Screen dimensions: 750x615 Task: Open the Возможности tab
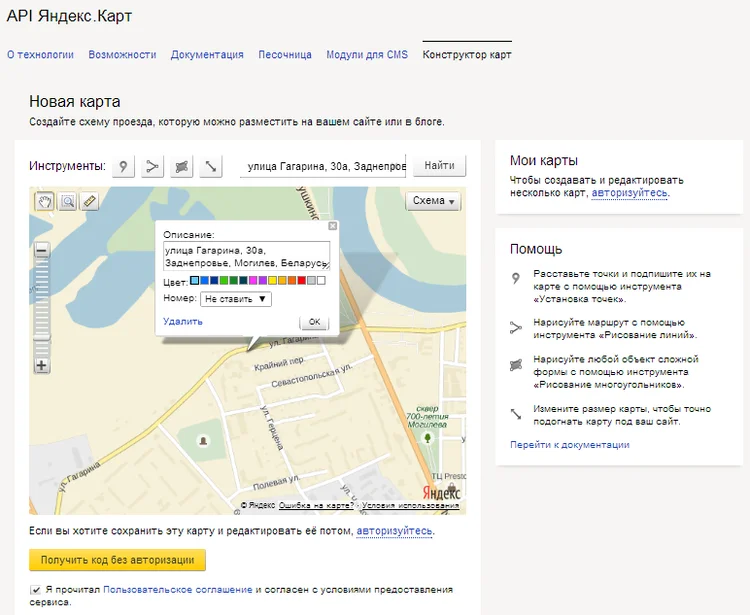(122, 55)
